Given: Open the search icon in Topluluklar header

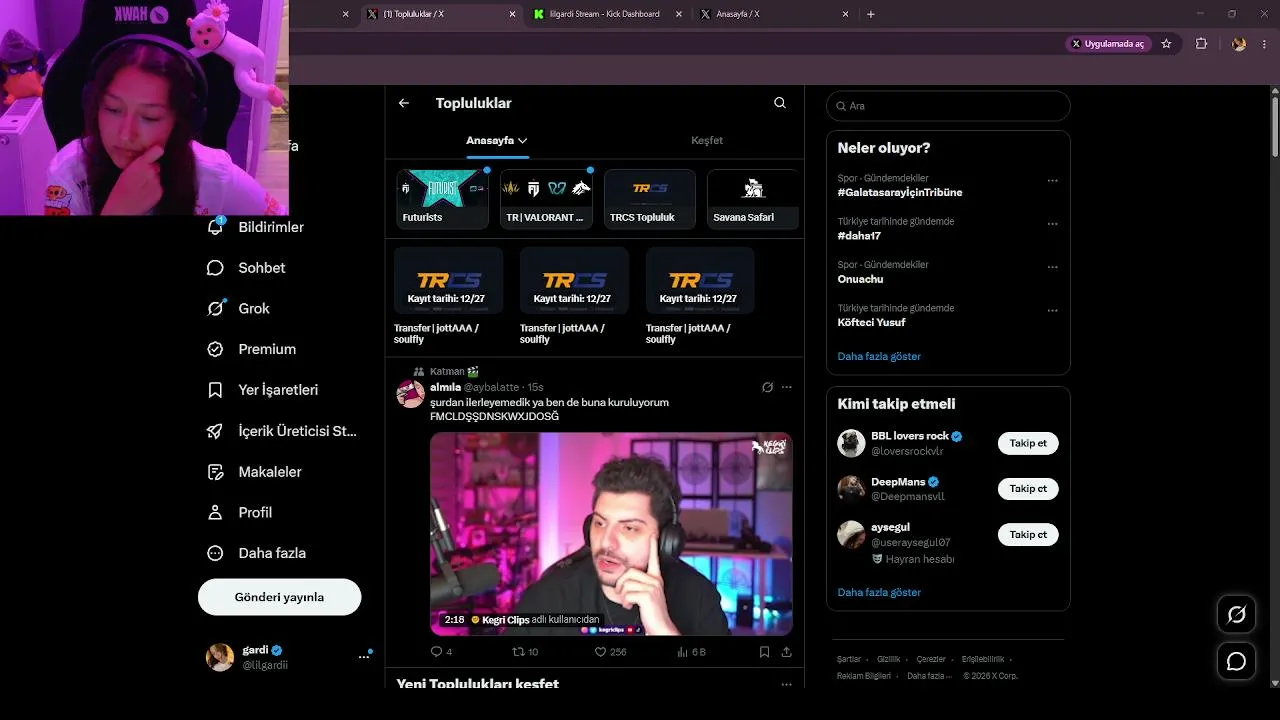Looking at the screenshot, I should 780,103.
